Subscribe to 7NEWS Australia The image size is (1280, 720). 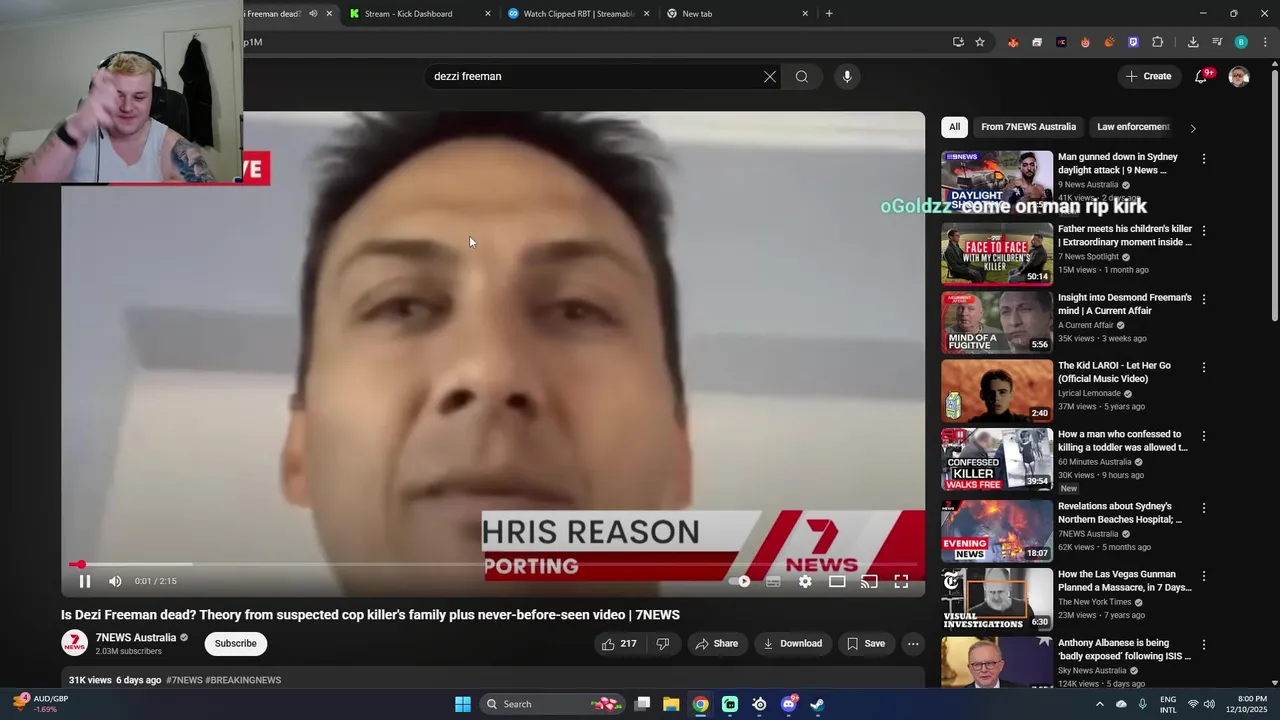coord(236,643)
